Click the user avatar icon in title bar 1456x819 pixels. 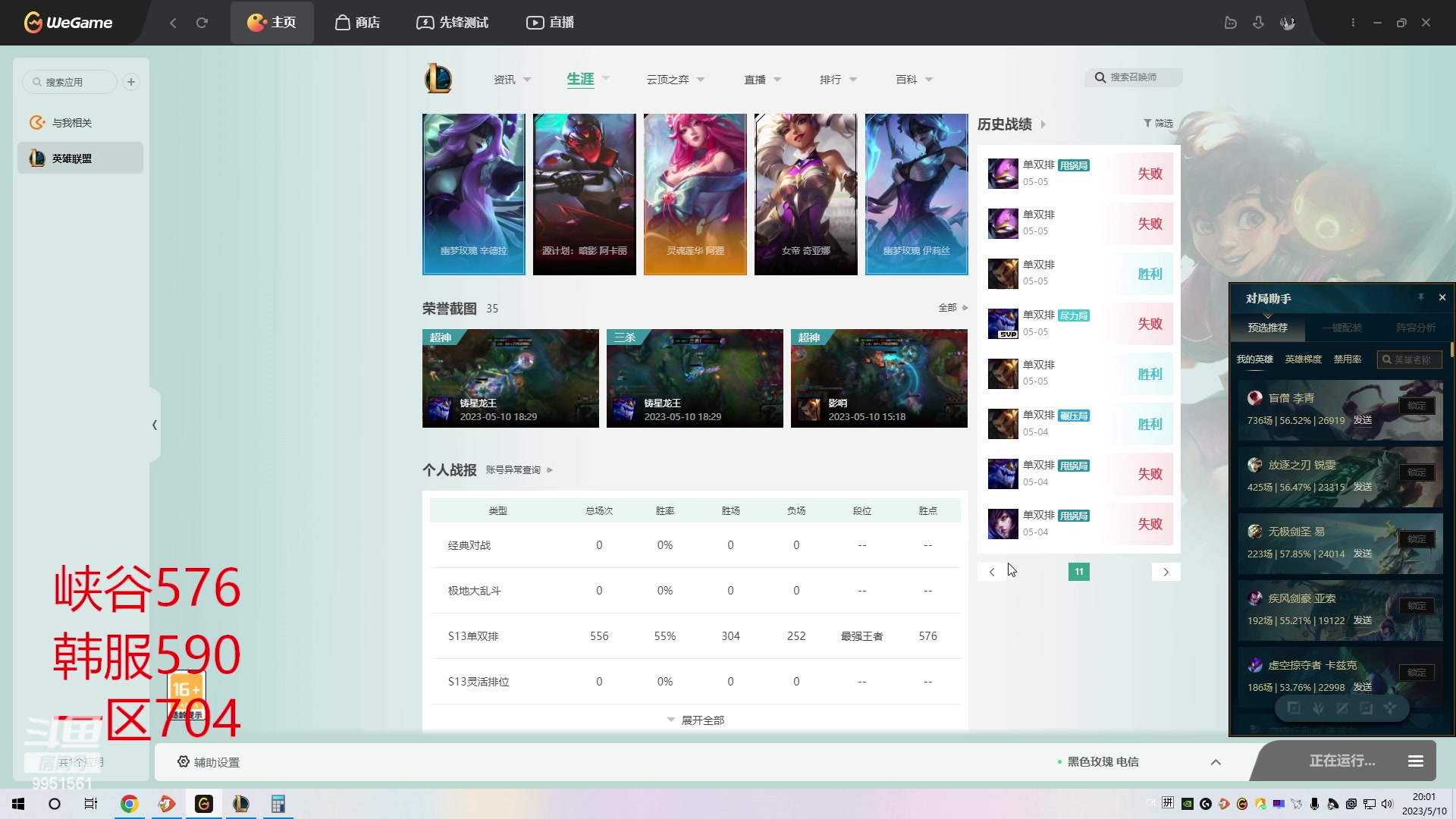[1288, 23]
